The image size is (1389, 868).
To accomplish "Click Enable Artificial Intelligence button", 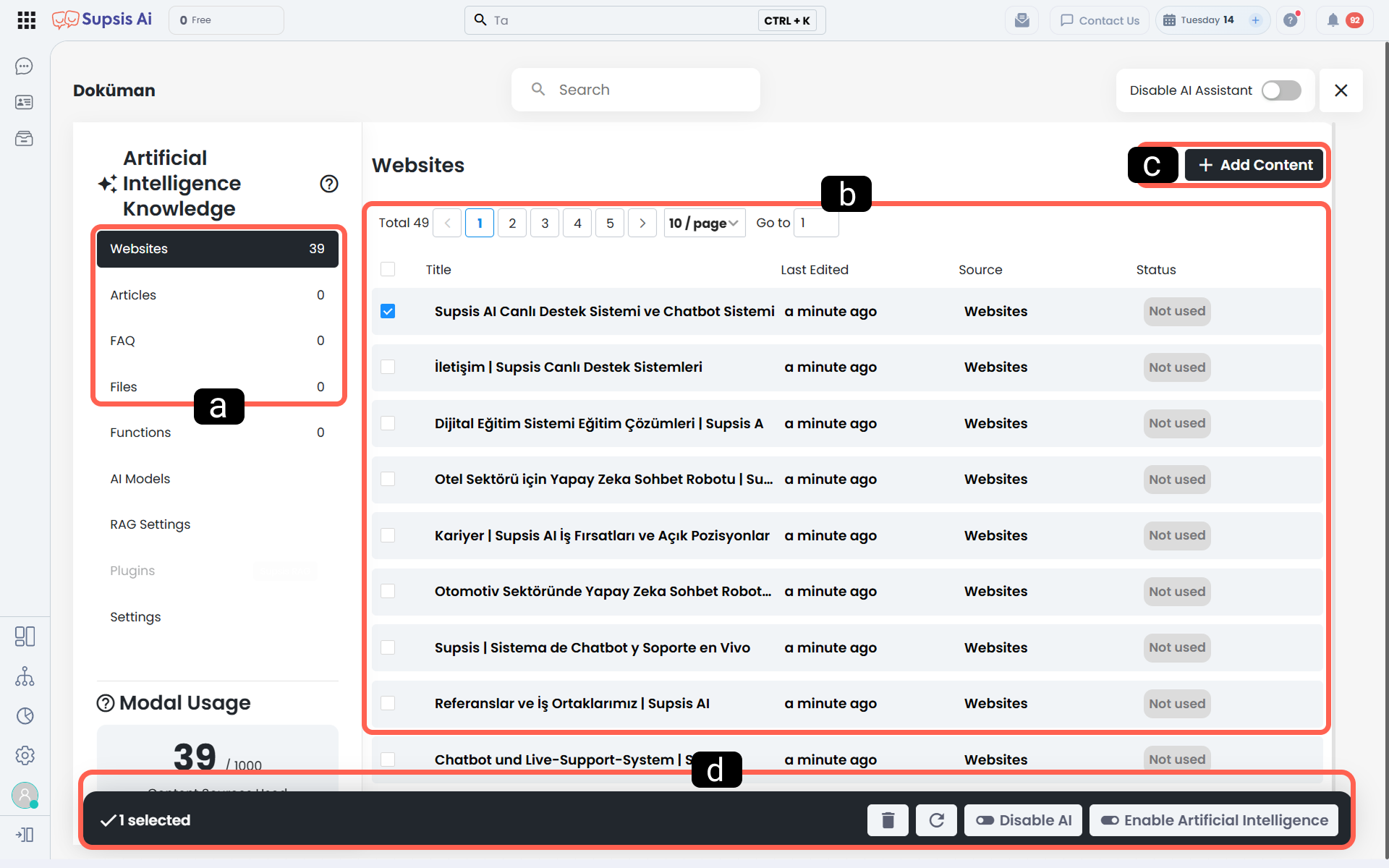I will coord(1214,820).
